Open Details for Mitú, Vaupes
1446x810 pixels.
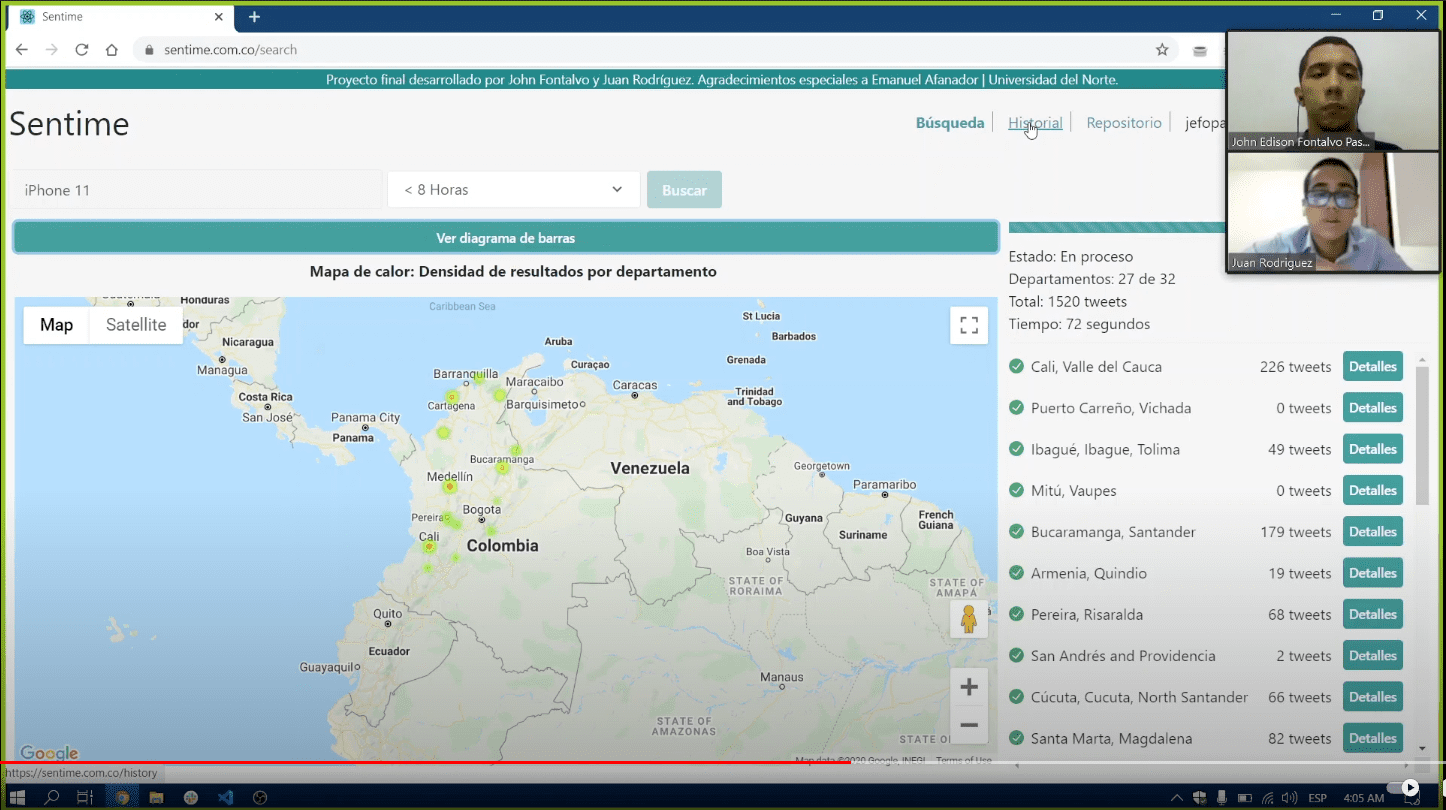[x=1373, y=490]
